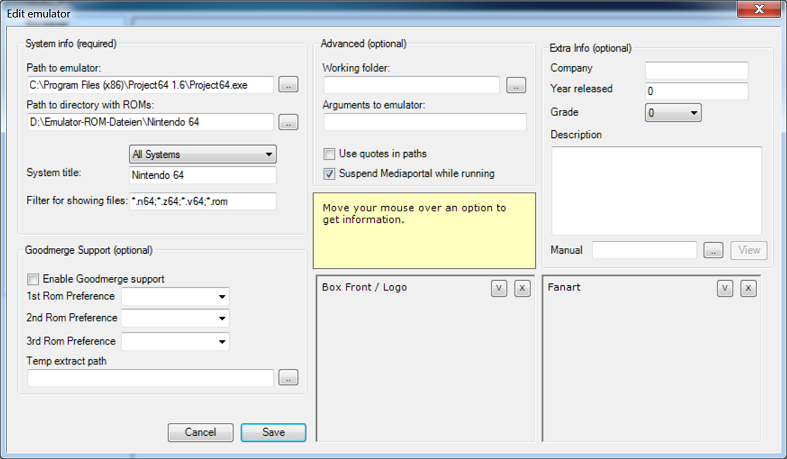This screenshot has height=459, width=787.
Task: Click into the Description text area
Action: click(x=655, y=190)
